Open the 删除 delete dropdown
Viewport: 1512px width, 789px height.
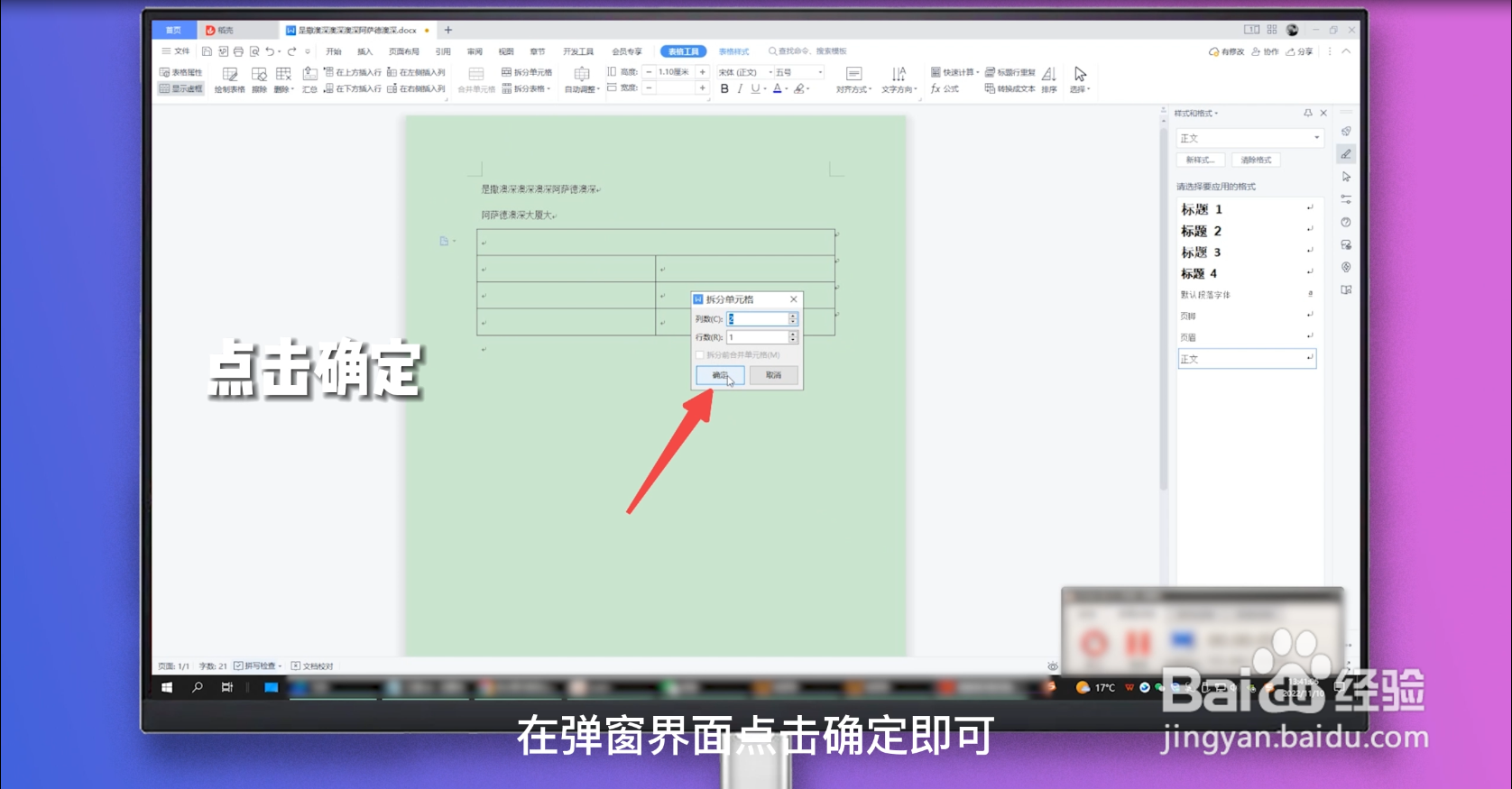(284, 80)
